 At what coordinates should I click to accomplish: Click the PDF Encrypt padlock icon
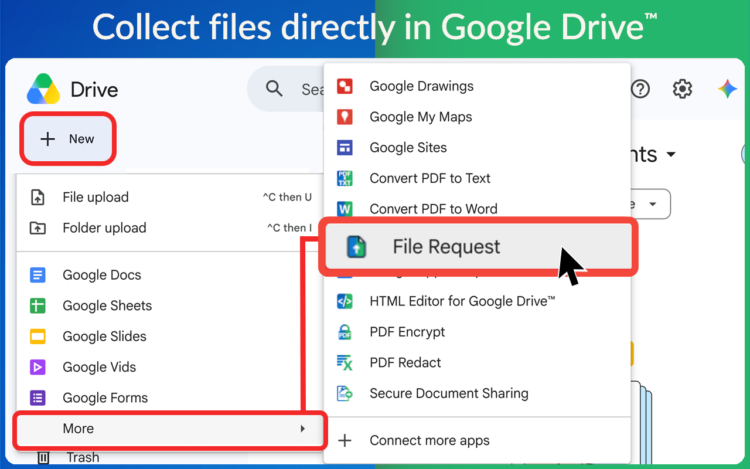coord(345,332)
